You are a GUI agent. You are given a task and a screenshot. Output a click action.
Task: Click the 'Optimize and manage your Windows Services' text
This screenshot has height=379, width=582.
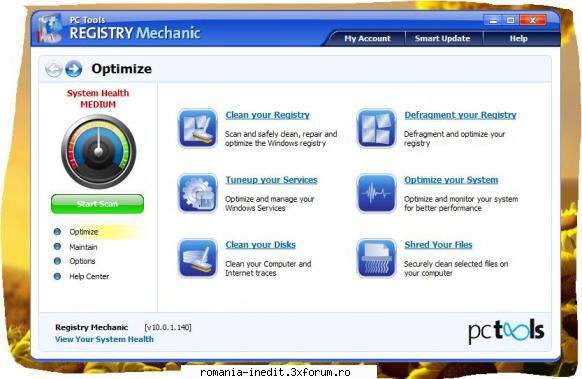269,203
